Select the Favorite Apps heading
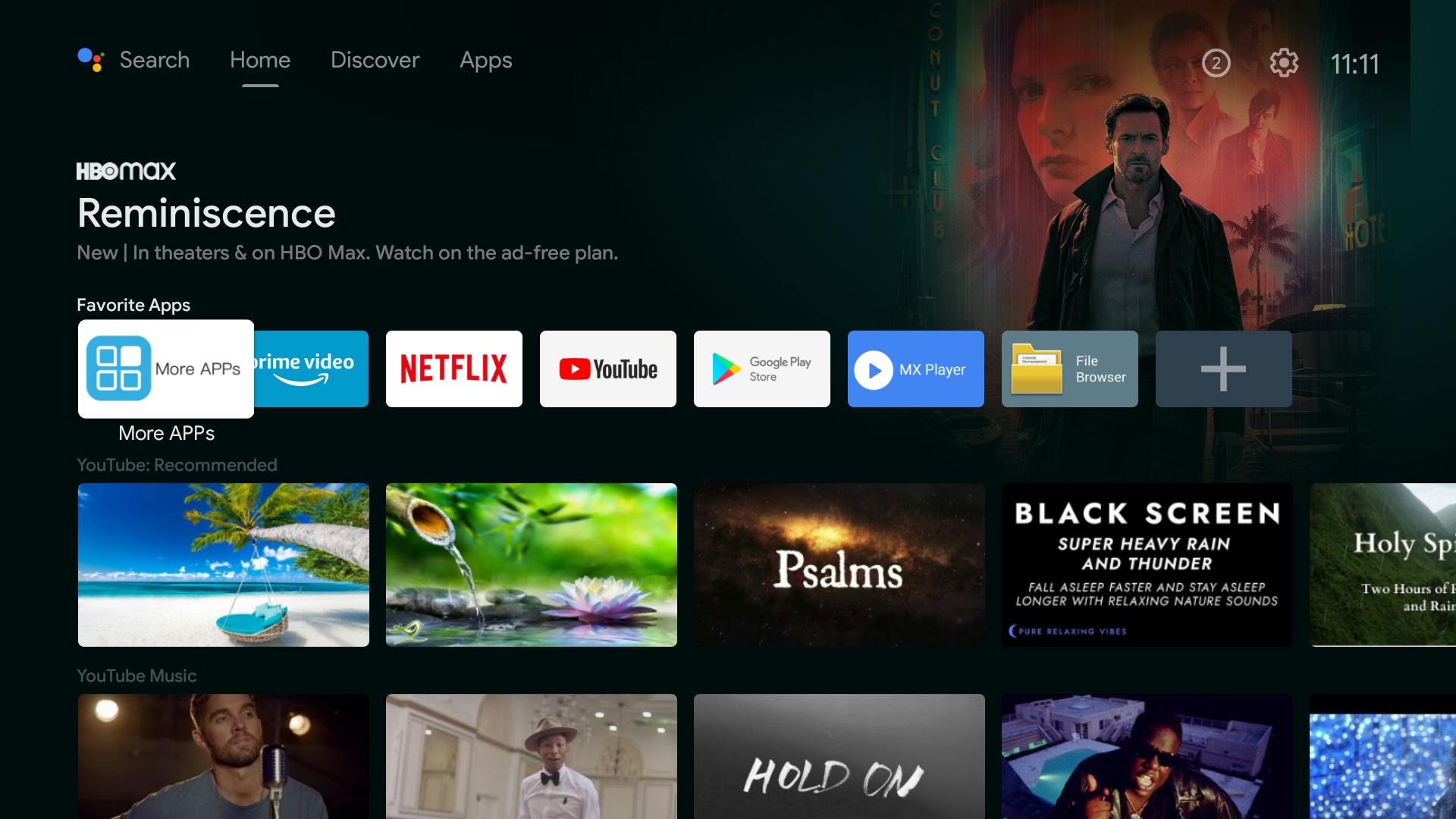Image resolution: width=1456 pixels, height=819 pixels. point(133,305)
